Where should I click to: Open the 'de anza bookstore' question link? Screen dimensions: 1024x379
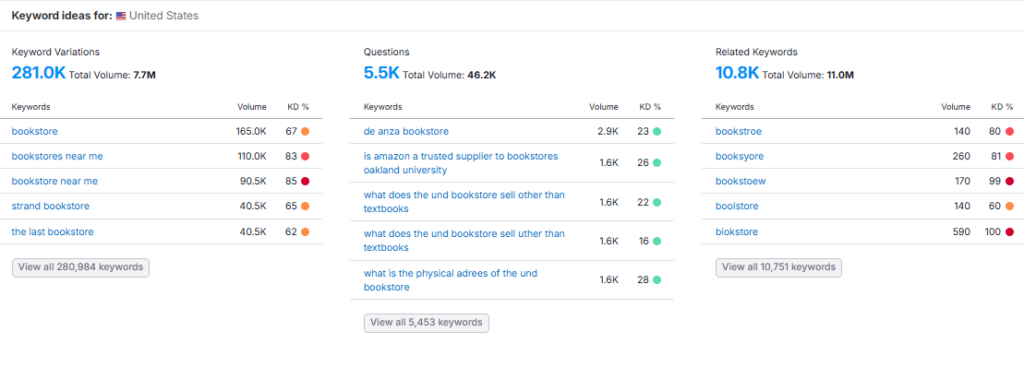click(406, 131)
